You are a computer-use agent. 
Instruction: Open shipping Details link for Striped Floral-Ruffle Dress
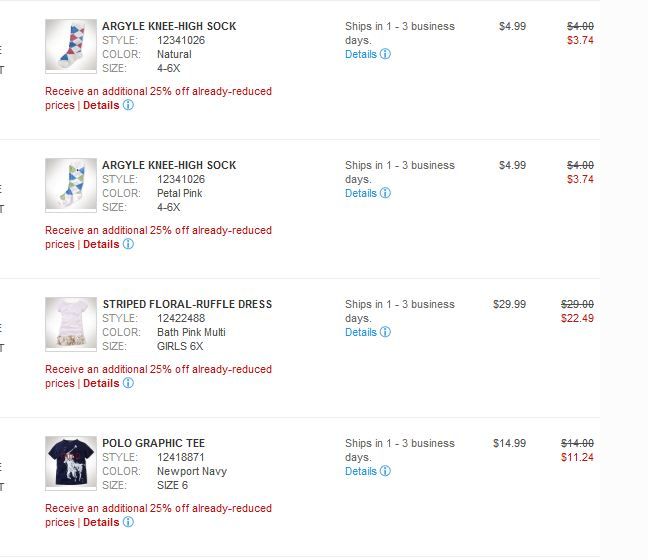pos(360,332)
